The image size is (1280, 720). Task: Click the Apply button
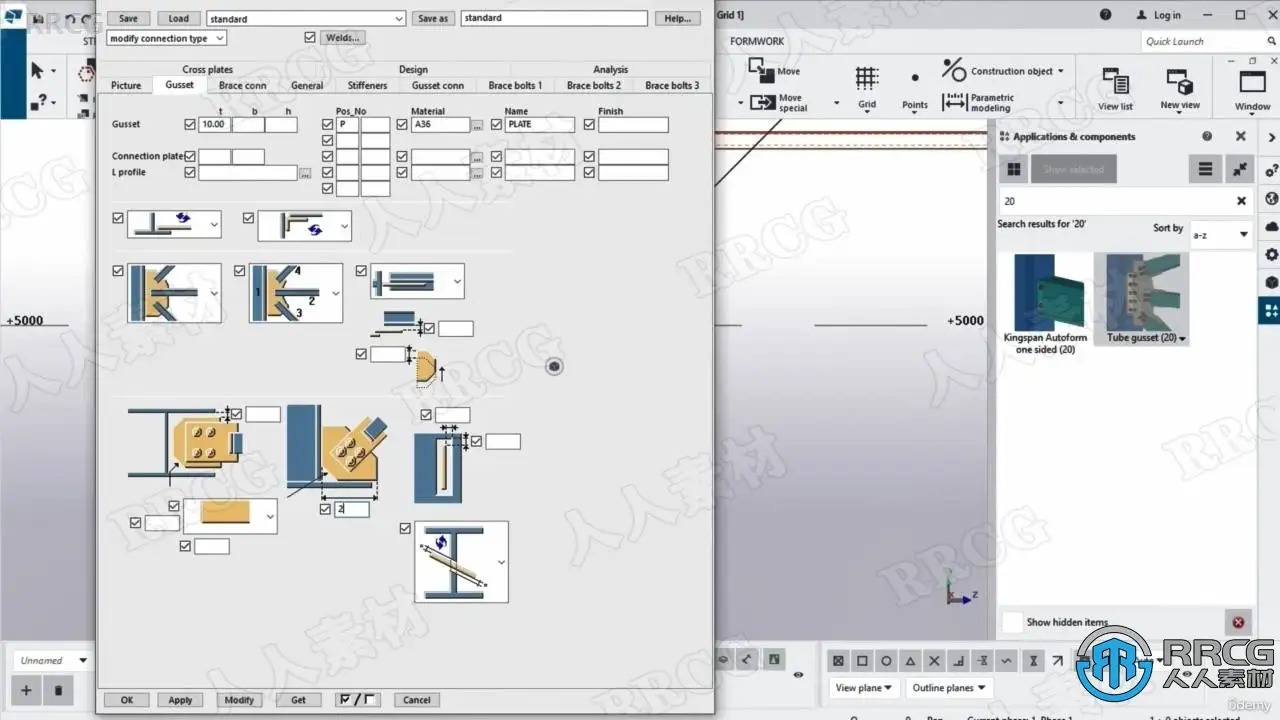click(180, 700)
